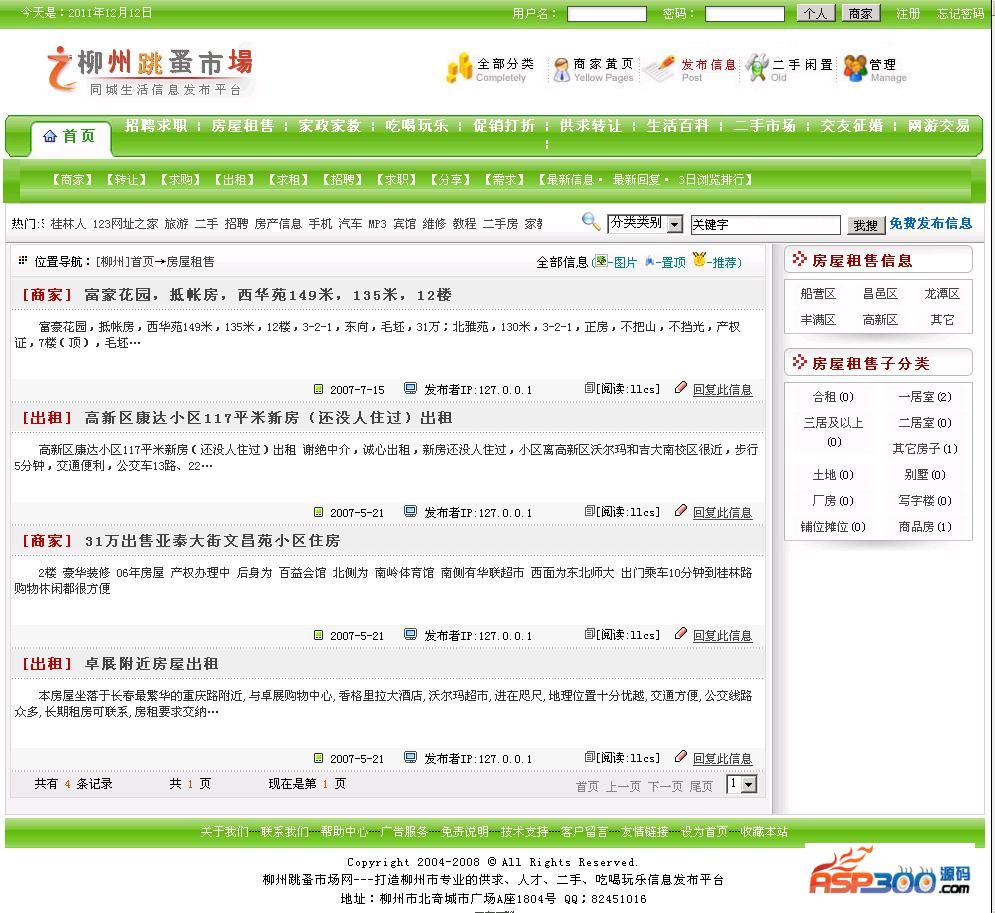Viewport: 995px width, 913px height.
Task: Click 帮助中心 footer link
Action: pyautogui.click(x=344, y=831)
